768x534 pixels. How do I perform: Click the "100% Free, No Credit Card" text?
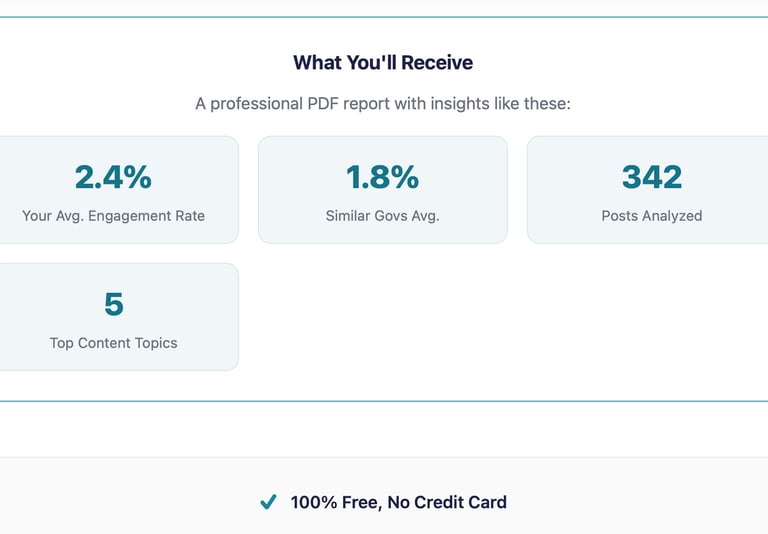[x=398, y=502]
